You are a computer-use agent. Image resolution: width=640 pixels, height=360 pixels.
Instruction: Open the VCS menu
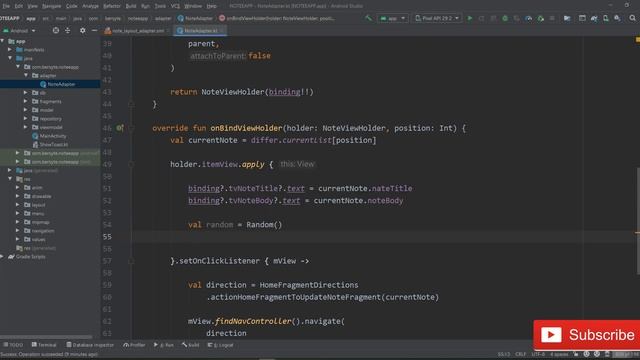(175, 6)
